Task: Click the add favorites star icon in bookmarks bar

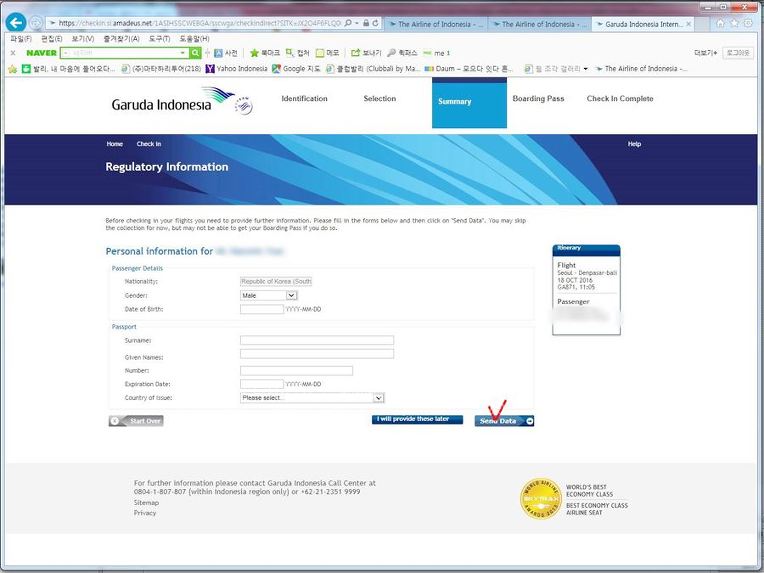Action: click(x=13, y=69)
